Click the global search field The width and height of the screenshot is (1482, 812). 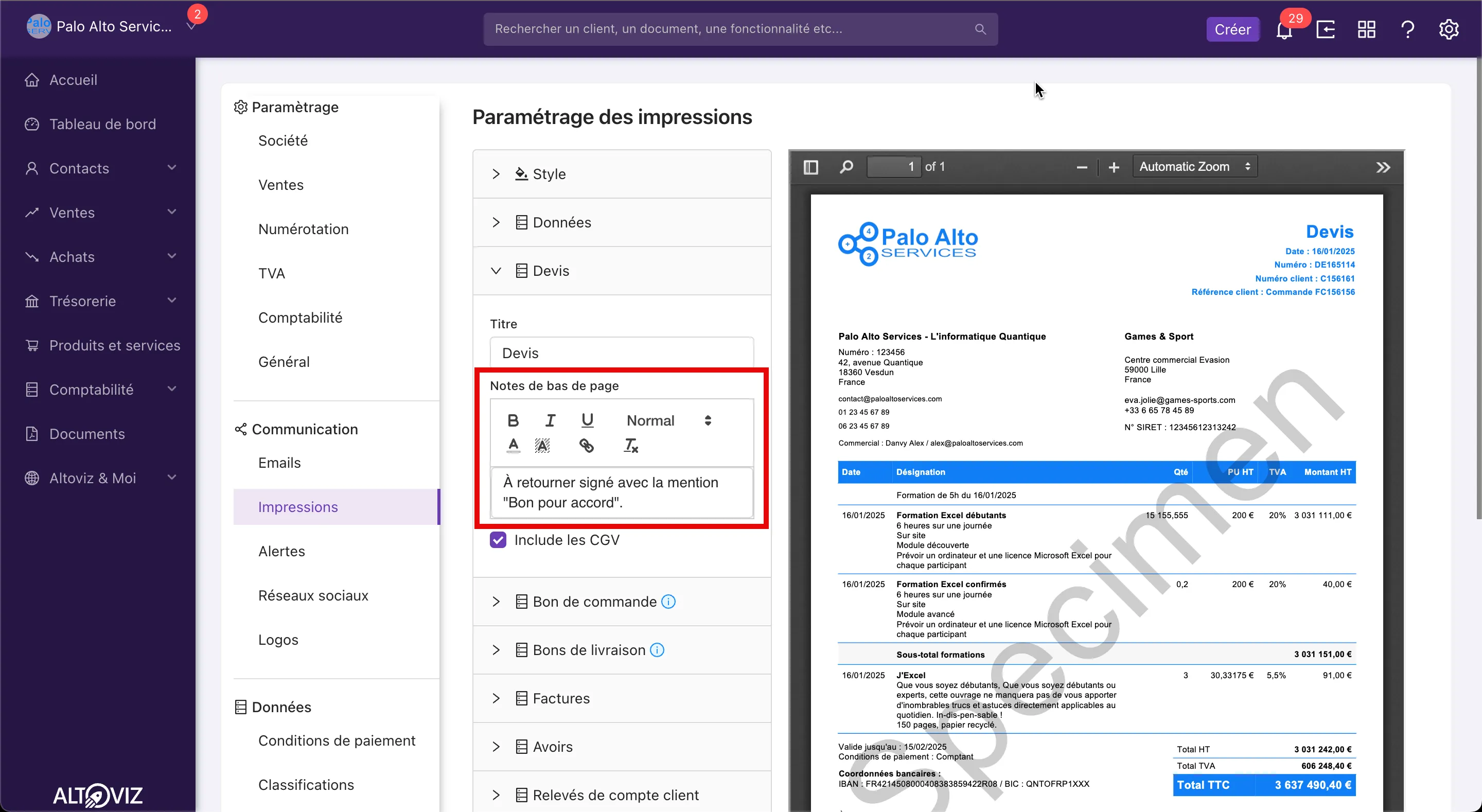pyautogui.click(x=740, y=29)
